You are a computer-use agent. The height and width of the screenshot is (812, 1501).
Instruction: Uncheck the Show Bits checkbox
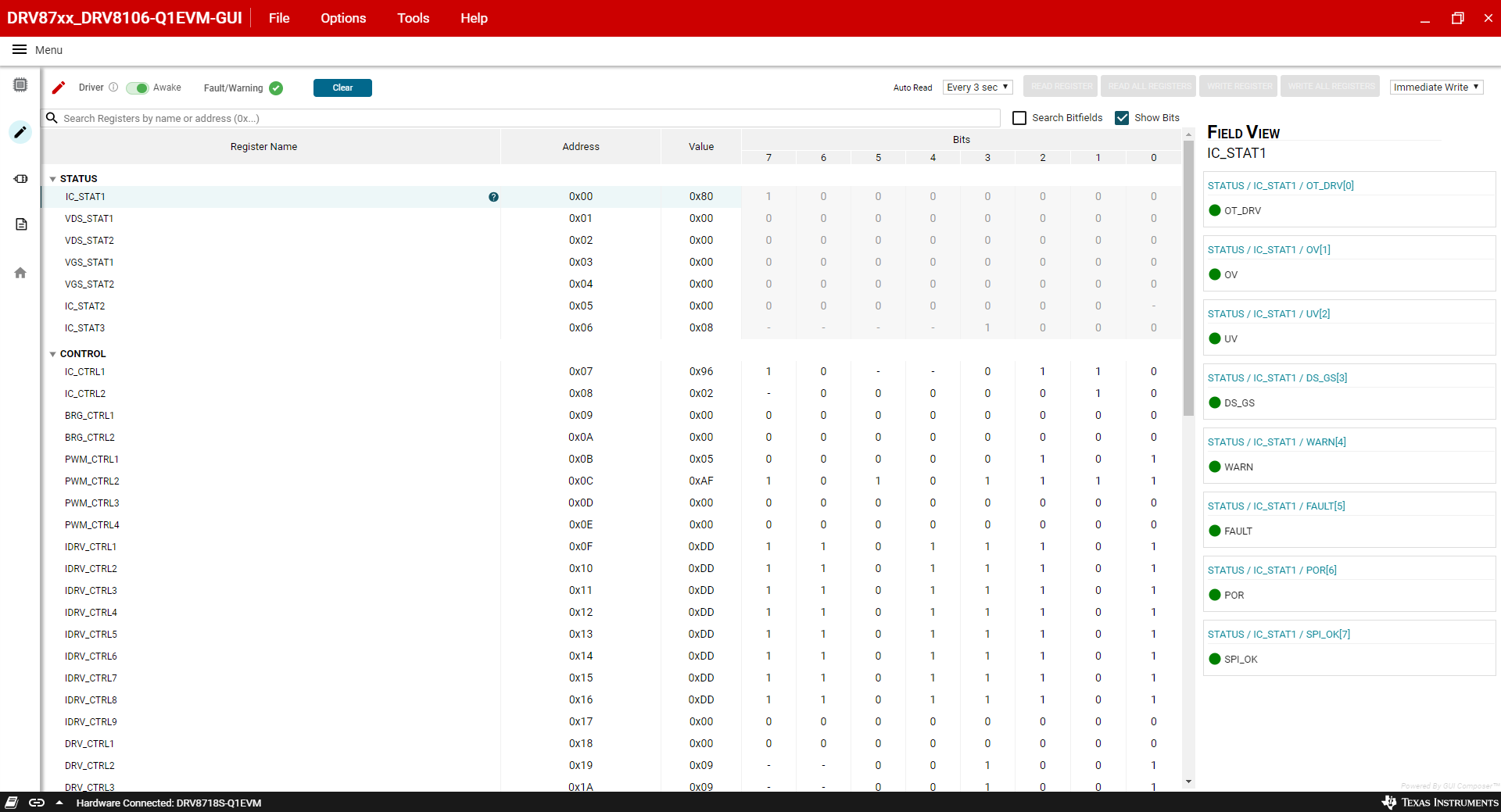[x=1122, y=118]
